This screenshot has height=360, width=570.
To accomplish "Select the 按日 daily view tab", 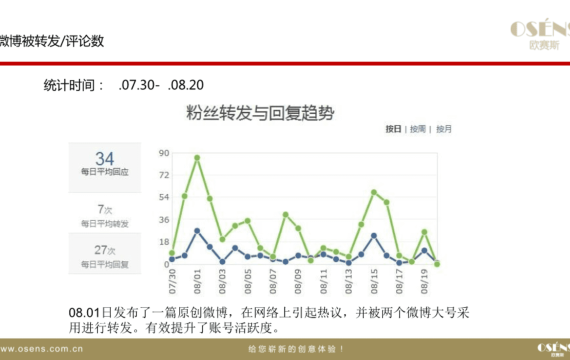I will coord(393,129).
